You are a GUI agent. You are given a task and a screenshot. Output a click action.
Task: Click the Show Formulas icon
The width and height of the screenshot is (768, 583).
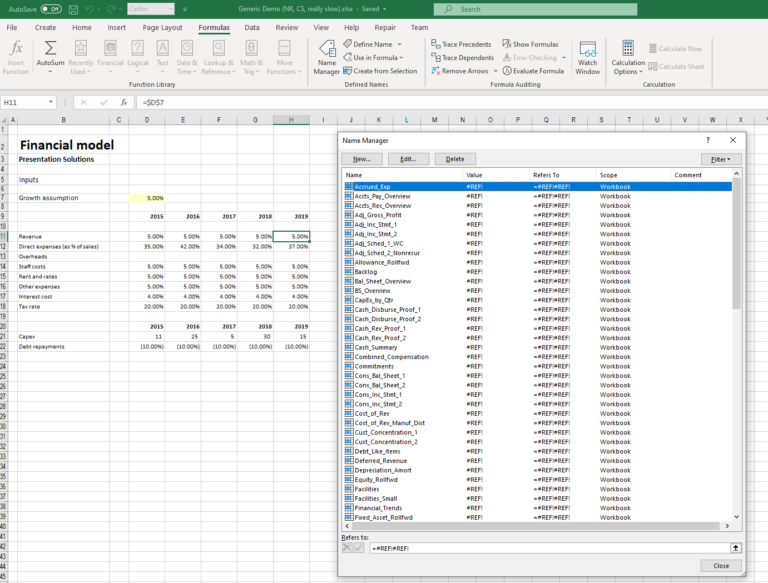click(x=530, y=44)
